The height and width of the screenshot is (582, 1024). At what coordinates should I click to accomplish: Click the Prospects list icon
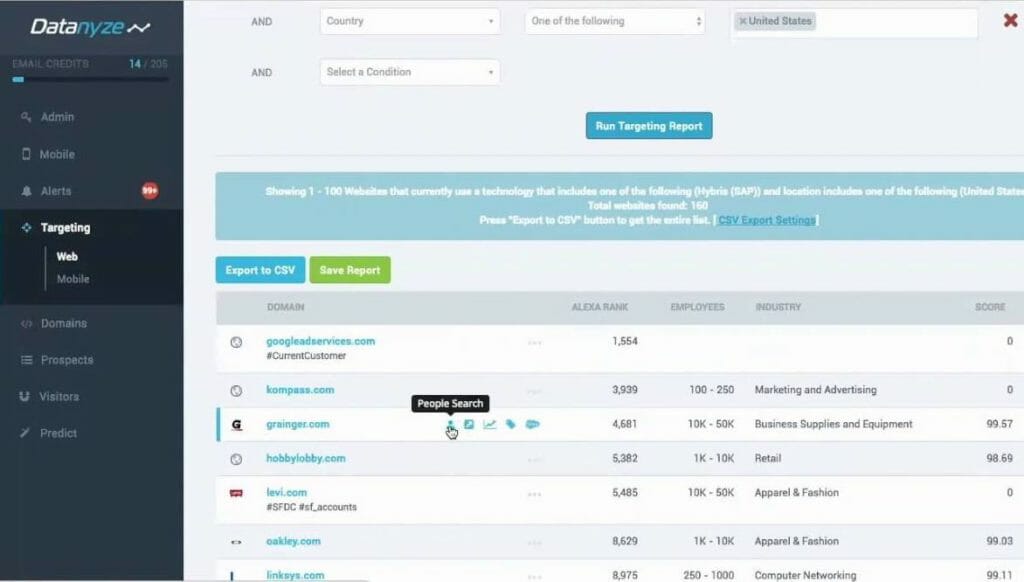pos(26,360)
